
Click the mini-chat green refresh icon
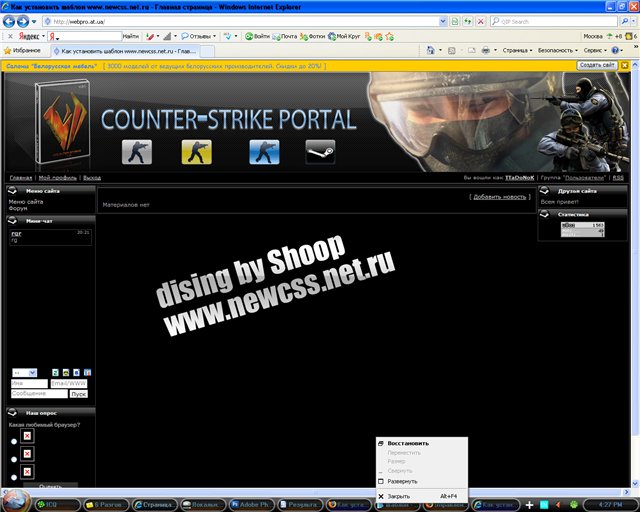tap(55, 372)
